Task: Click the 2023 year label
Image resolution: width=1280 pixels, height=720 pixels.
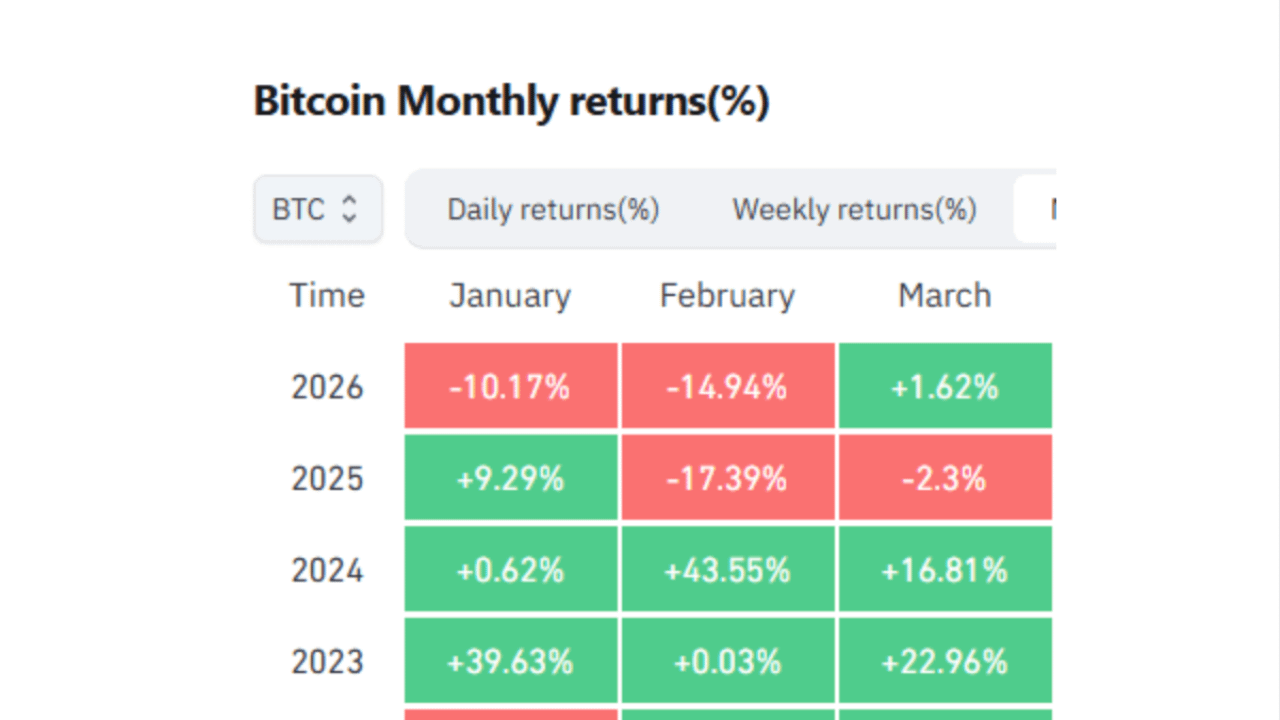Action: [x=327, y=660]
